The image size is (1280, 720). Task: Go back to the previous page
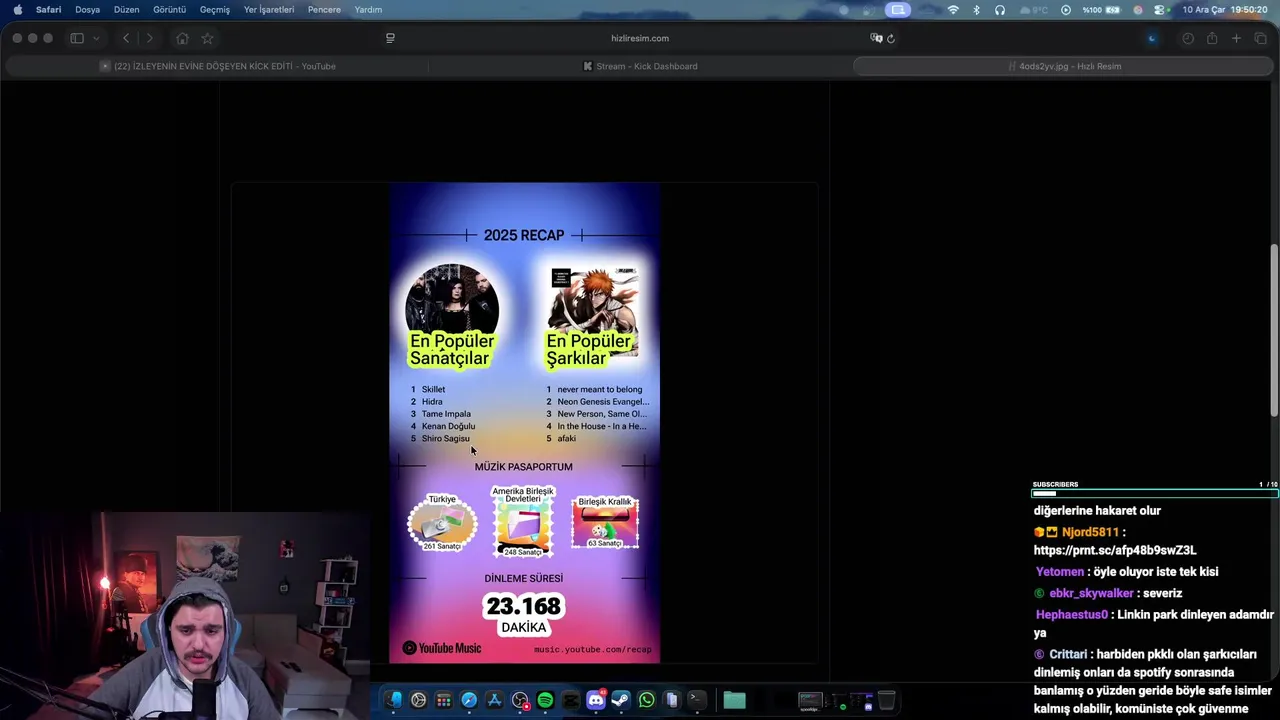point(126,38)
